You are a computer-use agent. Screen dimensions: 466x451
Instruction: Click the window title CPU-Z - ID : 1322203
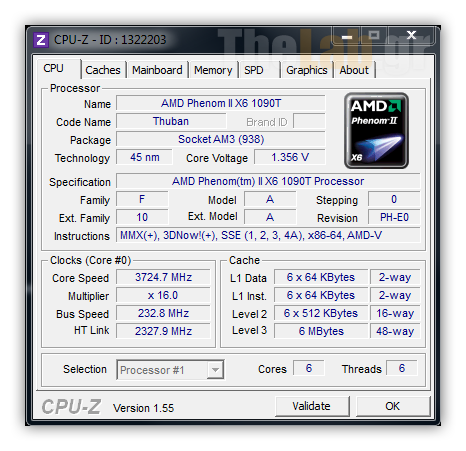pyautogui.click(x=110, y=40)
